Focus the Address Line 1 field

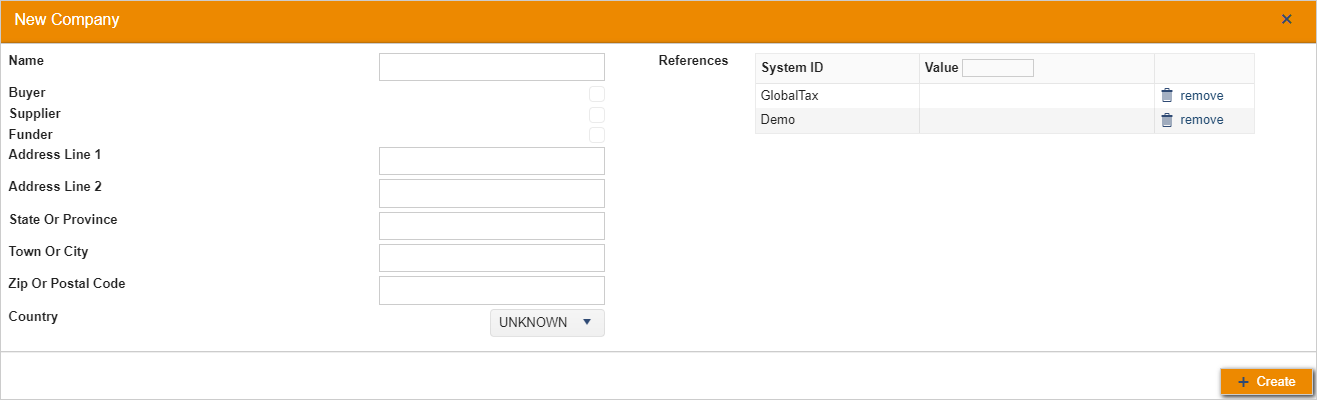click(492, 161)
